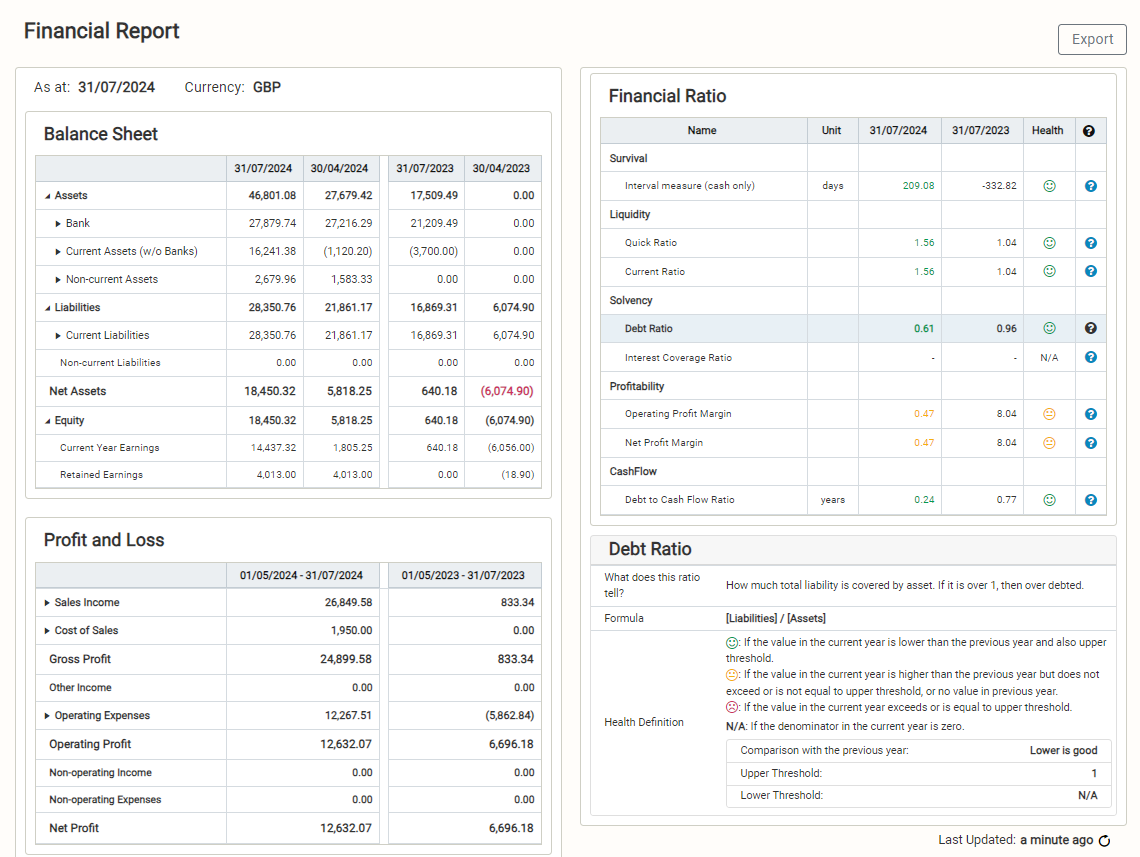1140x857 pixels.
Task: Collapse the Assets row in Balance Sheet
Action: pyautogui.click(x=48, y=196)
